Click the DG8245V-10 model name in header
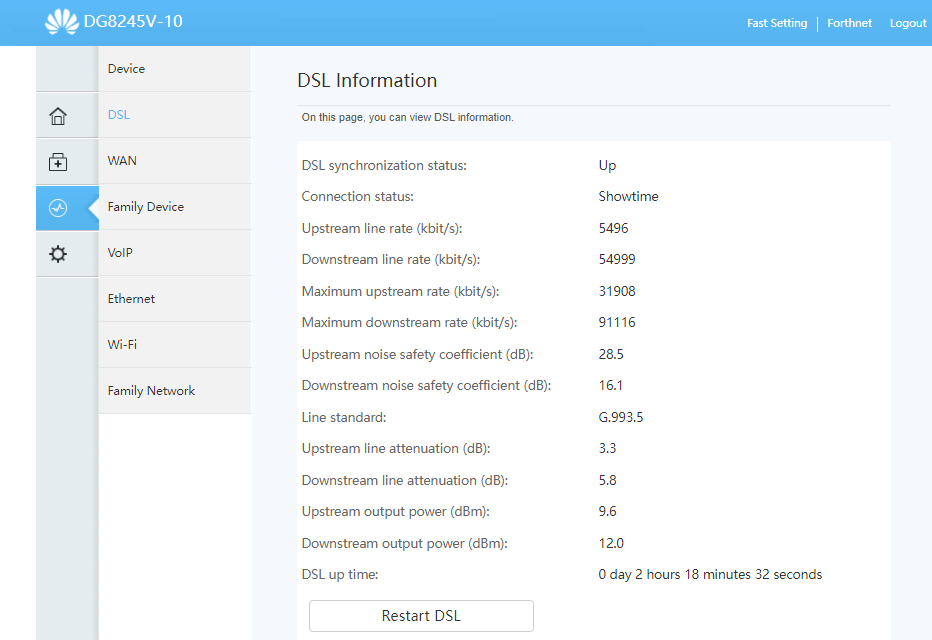The height and width of the screenshot is (640, 932). click(133, 21)
